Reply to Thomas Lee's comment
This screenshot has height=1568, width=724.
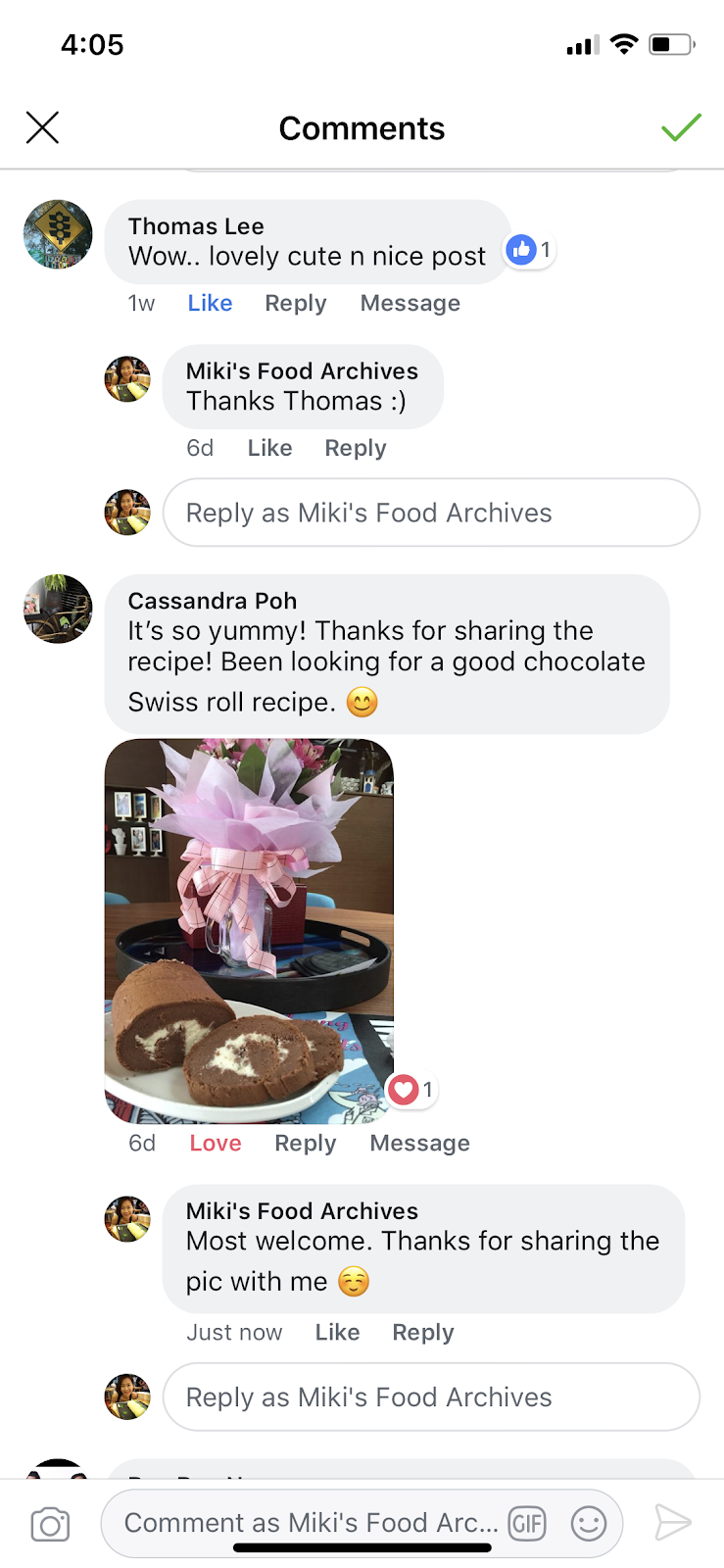pos(296,304)
